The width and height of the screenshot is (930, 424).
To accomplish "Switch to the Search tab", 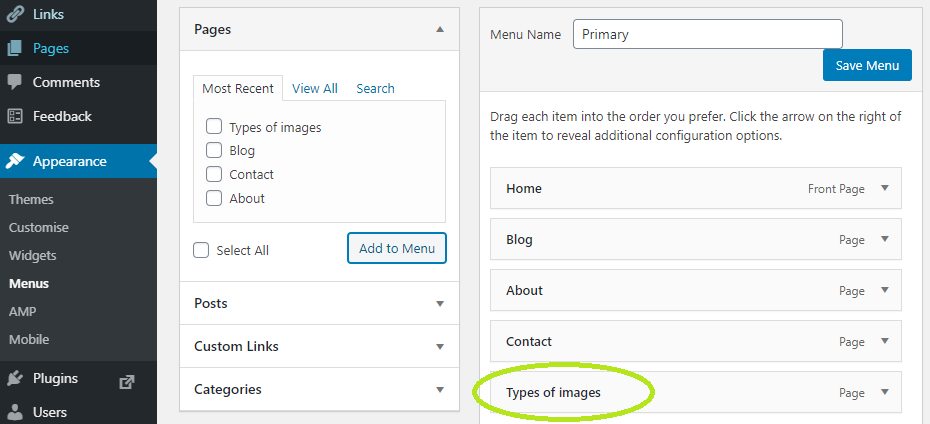I will click(x=375, y=88).
